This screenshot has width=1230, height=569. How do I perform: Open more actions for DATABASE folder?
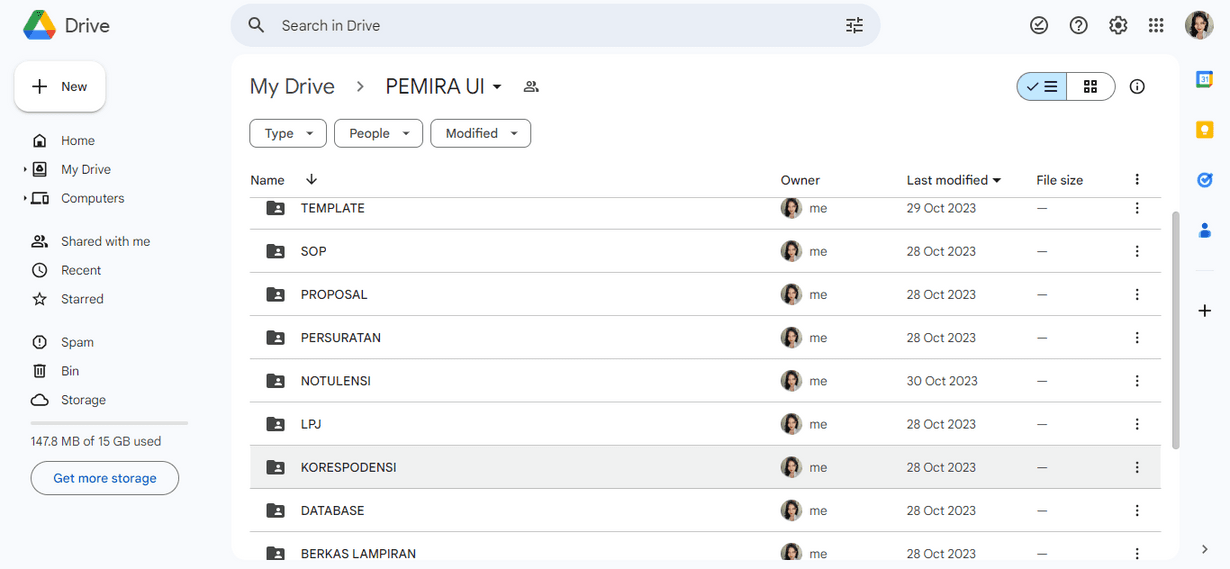(x=1137, y=510)
